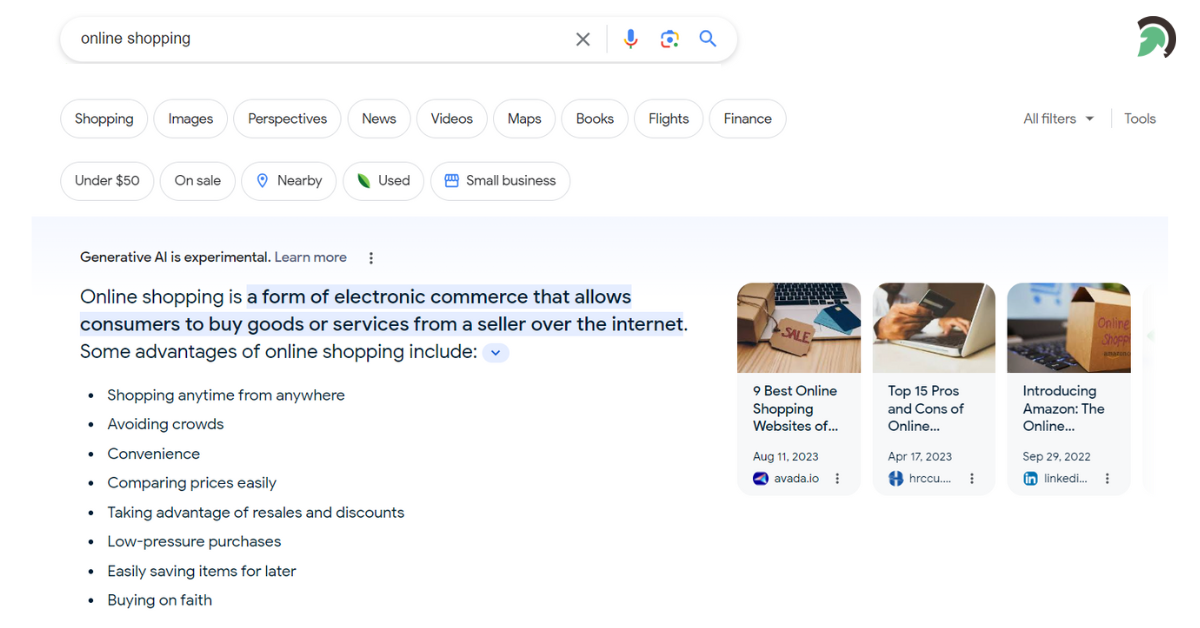This screenshot has width=1200, height=628.
Task: Click the blue magnifier search icon
Action: click(x=708, y=39)
